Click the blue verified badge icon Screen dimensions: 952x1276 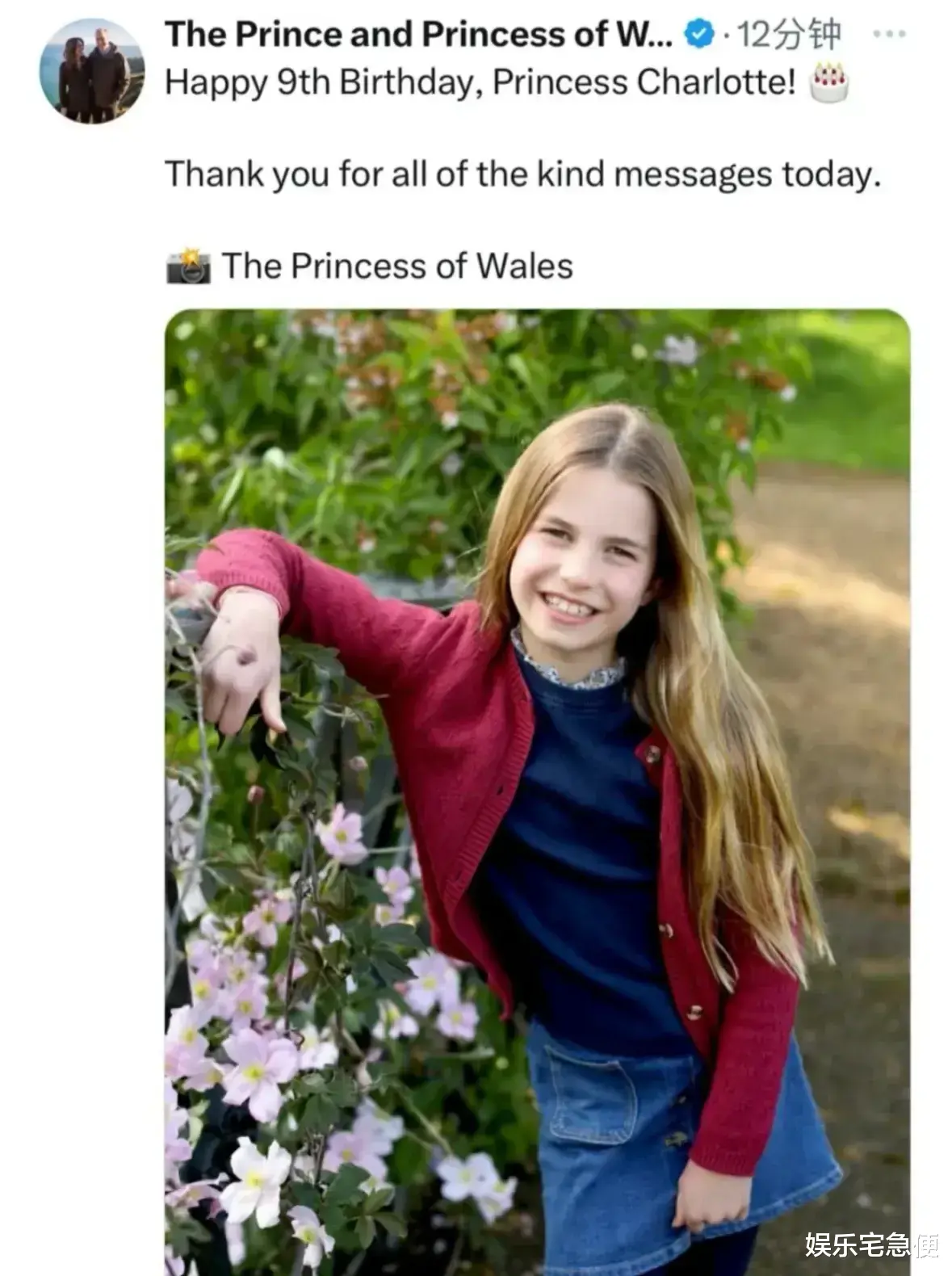(x=698, y=34)
